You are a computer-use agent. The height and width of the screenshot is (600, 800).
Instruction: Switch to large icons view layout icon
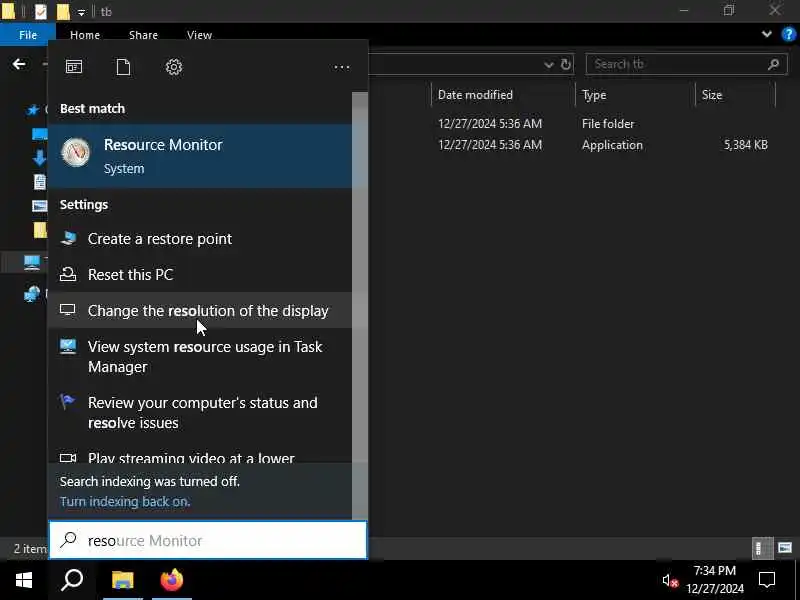[785, 548]
